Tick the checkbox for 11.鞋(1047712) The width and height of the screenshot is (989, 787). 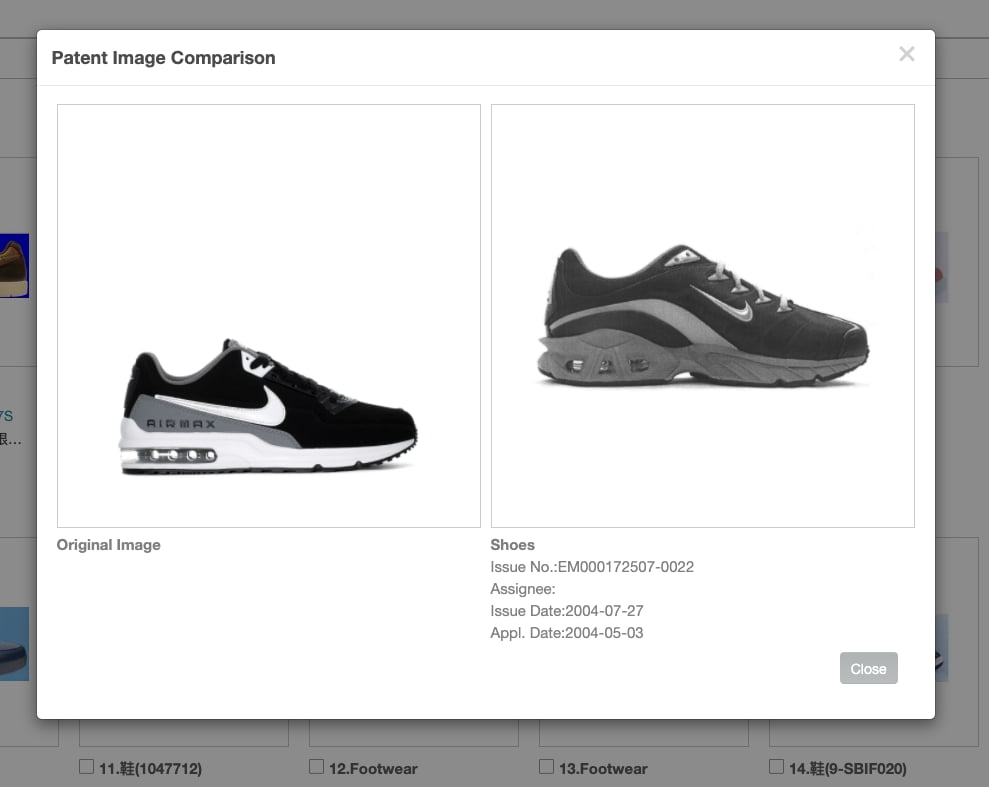click(x=86, y=767)
